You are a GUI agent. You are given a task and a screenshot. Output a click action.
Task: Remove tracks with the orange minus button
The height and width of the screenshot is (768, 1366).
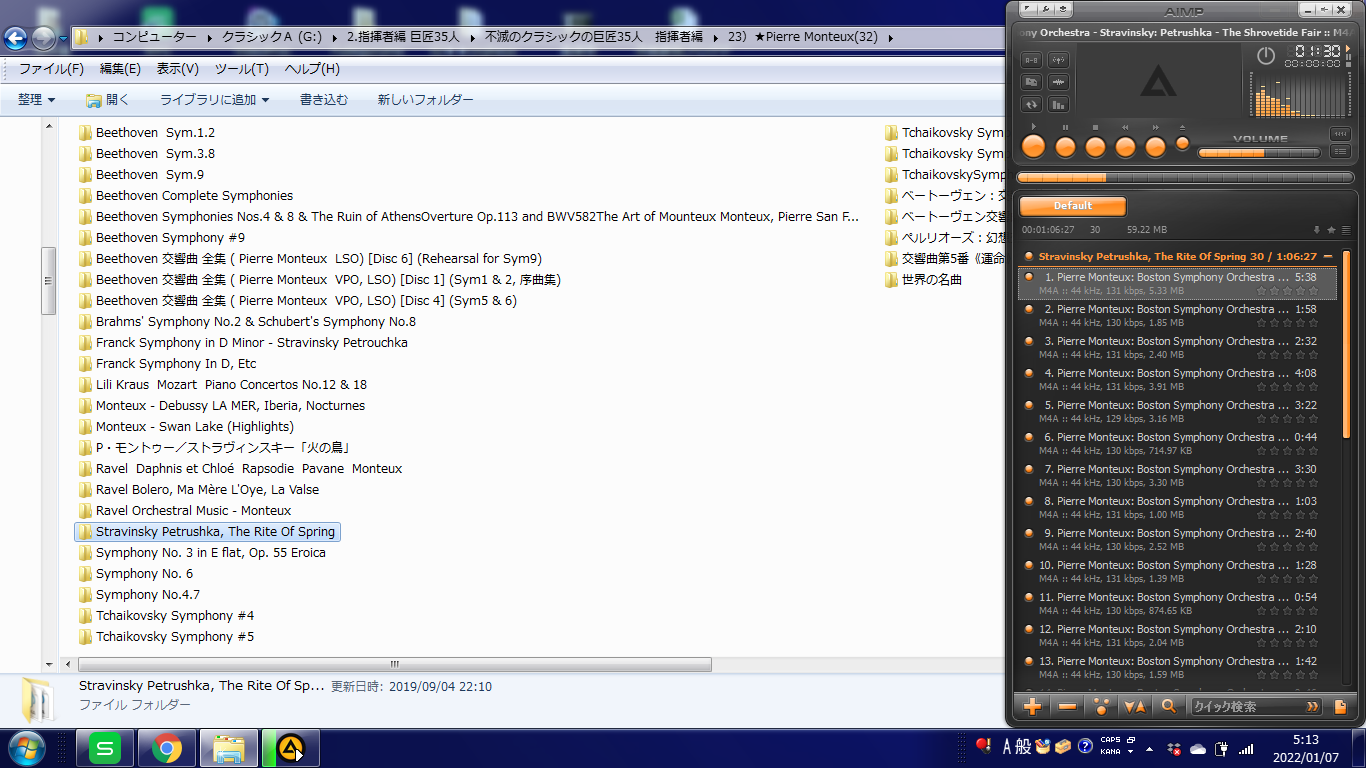(1067, 707)
